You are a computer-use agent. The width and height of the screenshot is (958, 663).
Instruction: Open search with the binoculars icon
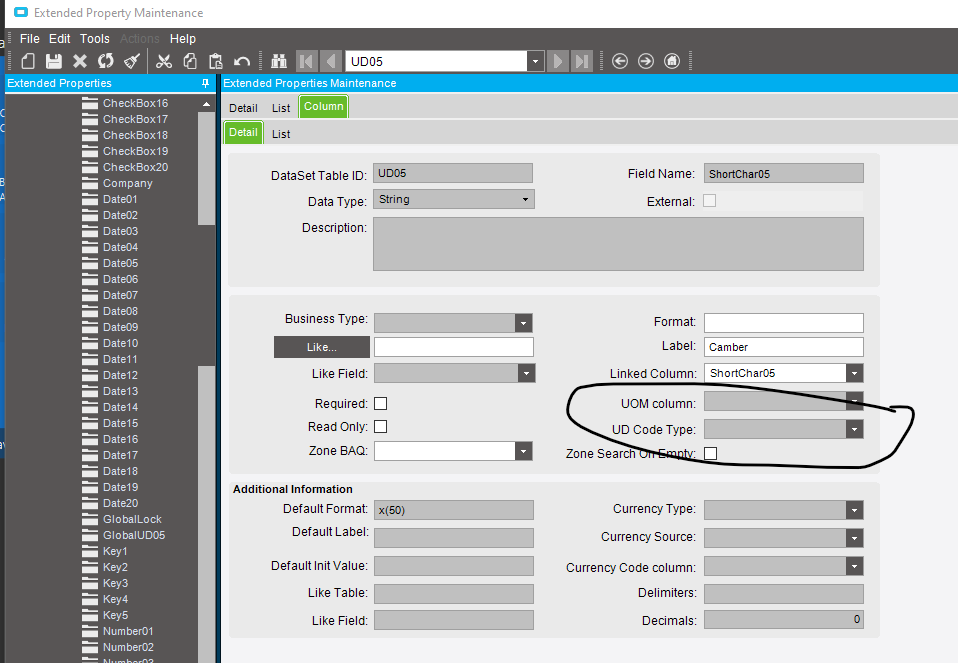coord(279,61)
